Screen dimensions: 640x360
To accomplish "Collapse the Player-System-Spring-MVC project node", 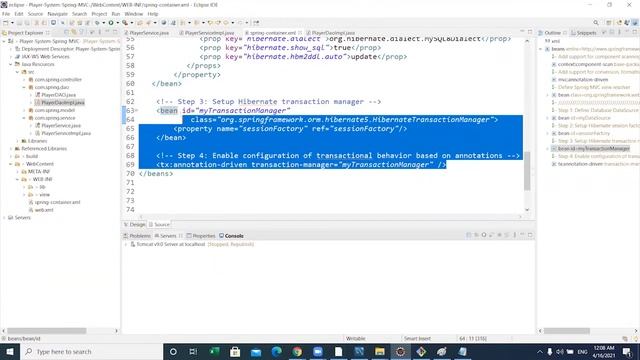I will pyautogui.click(x=4, y=41).
